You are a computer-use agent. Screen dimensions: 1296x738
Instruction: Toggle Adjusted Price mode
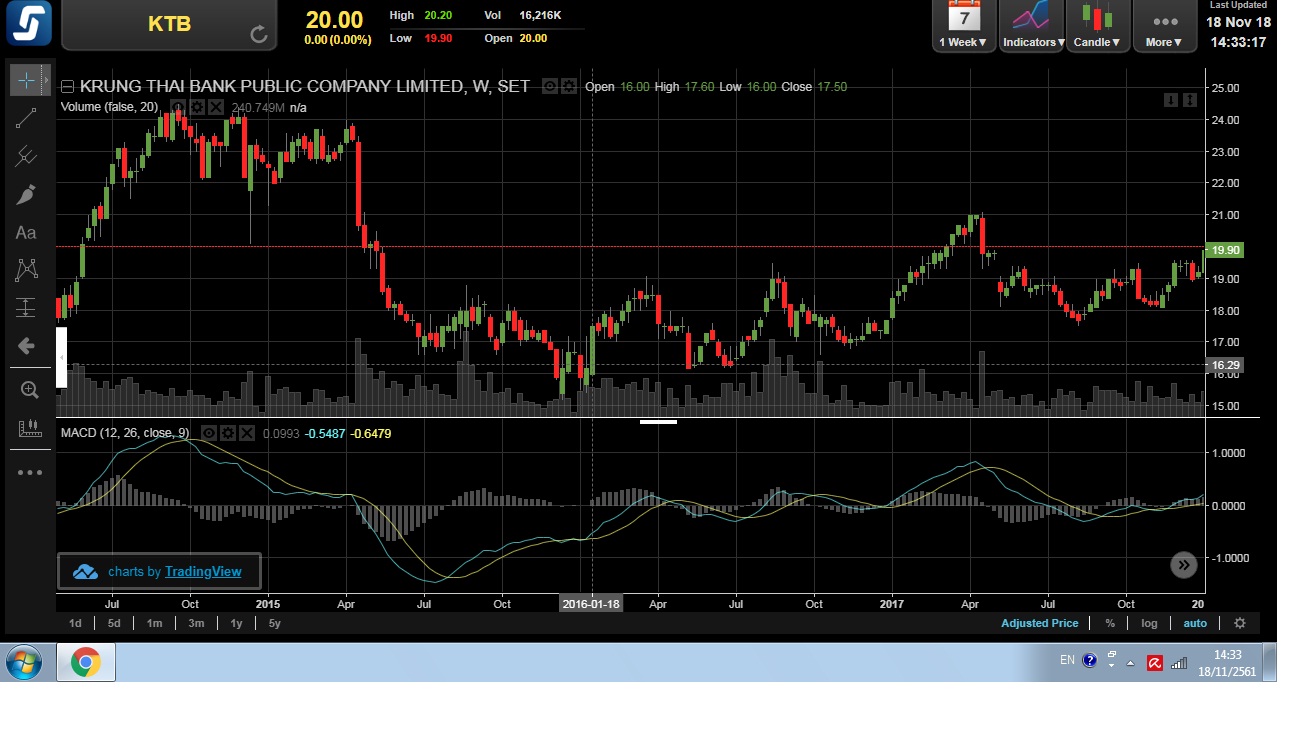[1040, 623]
